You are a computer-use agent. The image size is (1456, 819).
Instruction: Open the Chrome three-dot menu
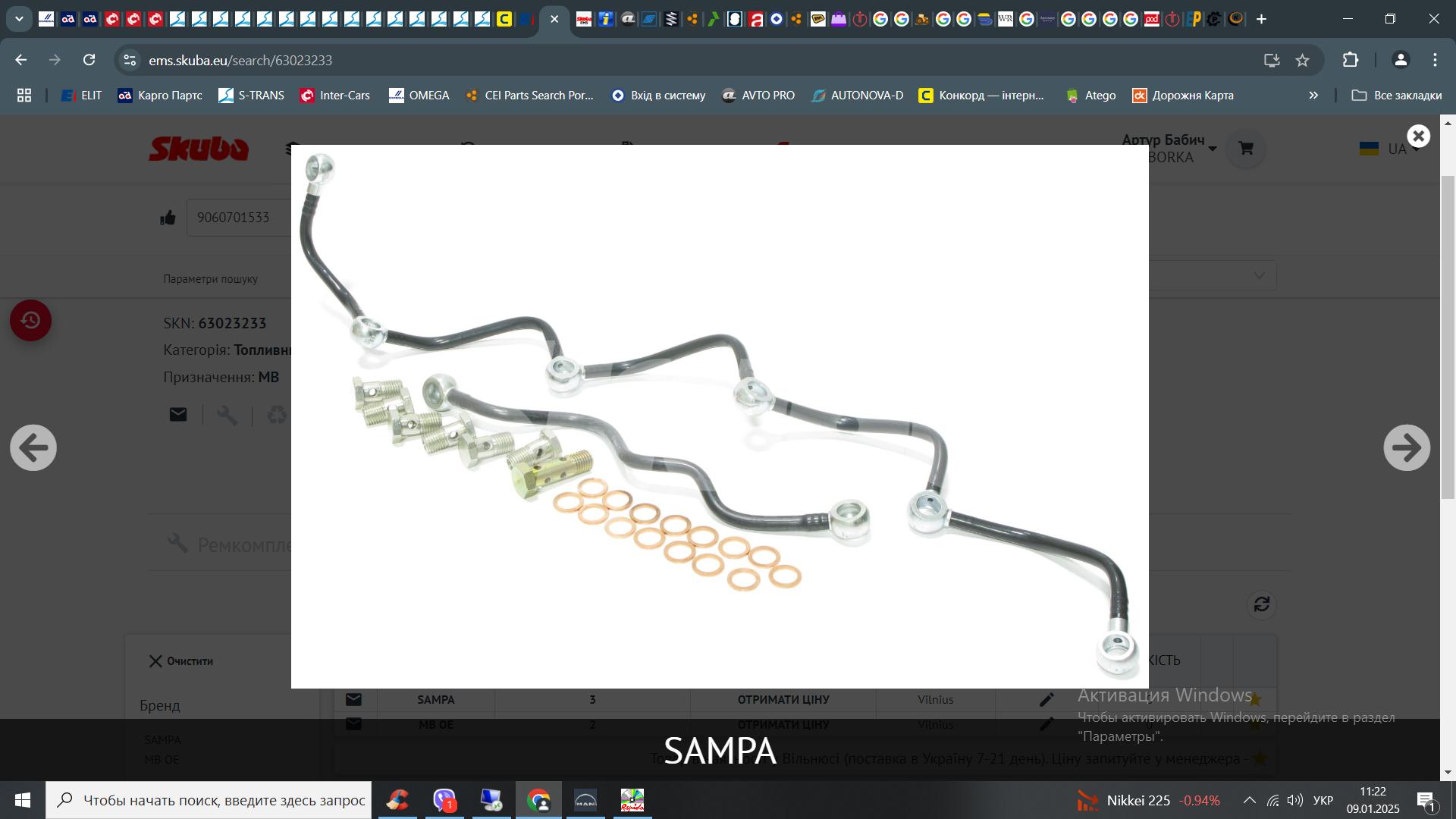(x=1435, y=60)
